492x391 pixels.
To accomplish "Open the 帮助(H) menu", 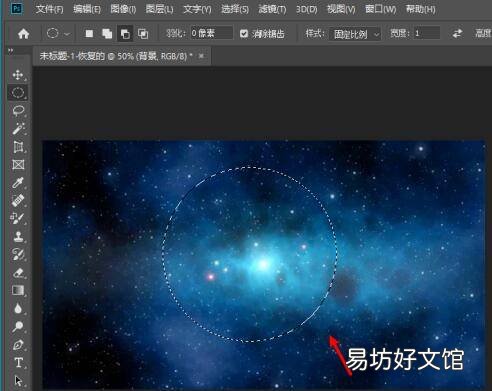I will point(420,9).
